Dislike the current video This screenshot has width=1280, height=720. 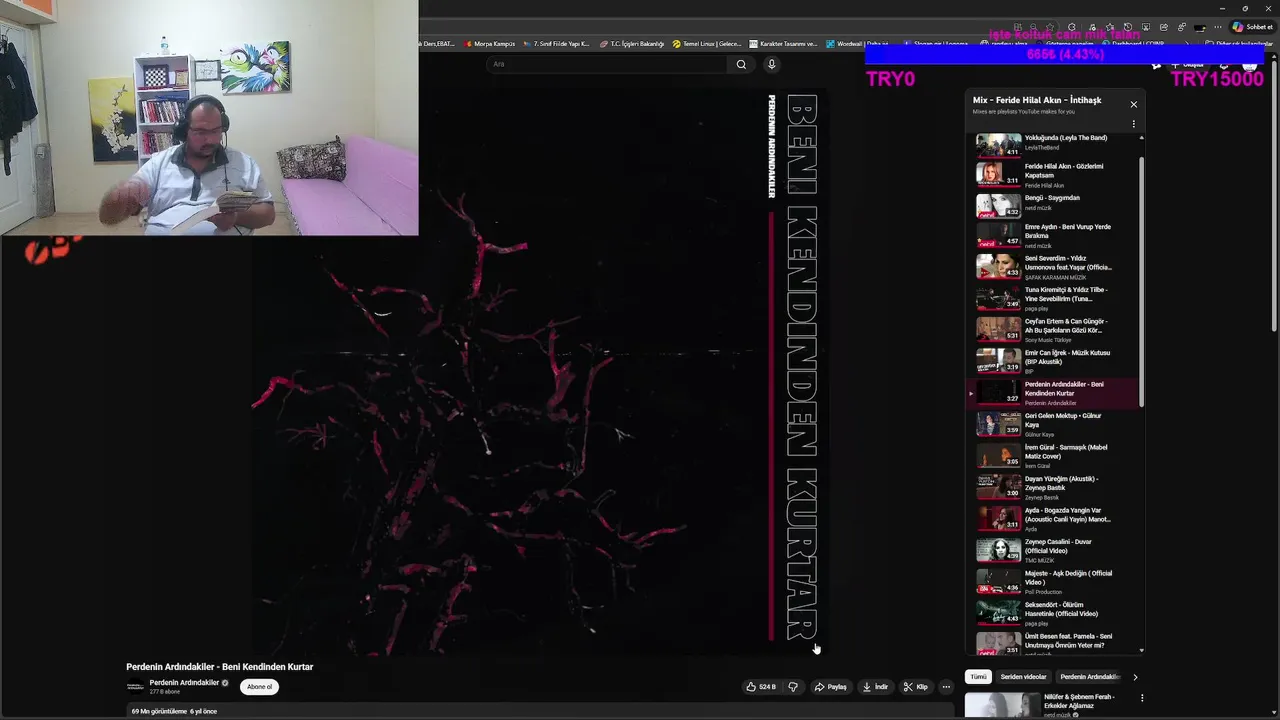[x=793, y=687]
